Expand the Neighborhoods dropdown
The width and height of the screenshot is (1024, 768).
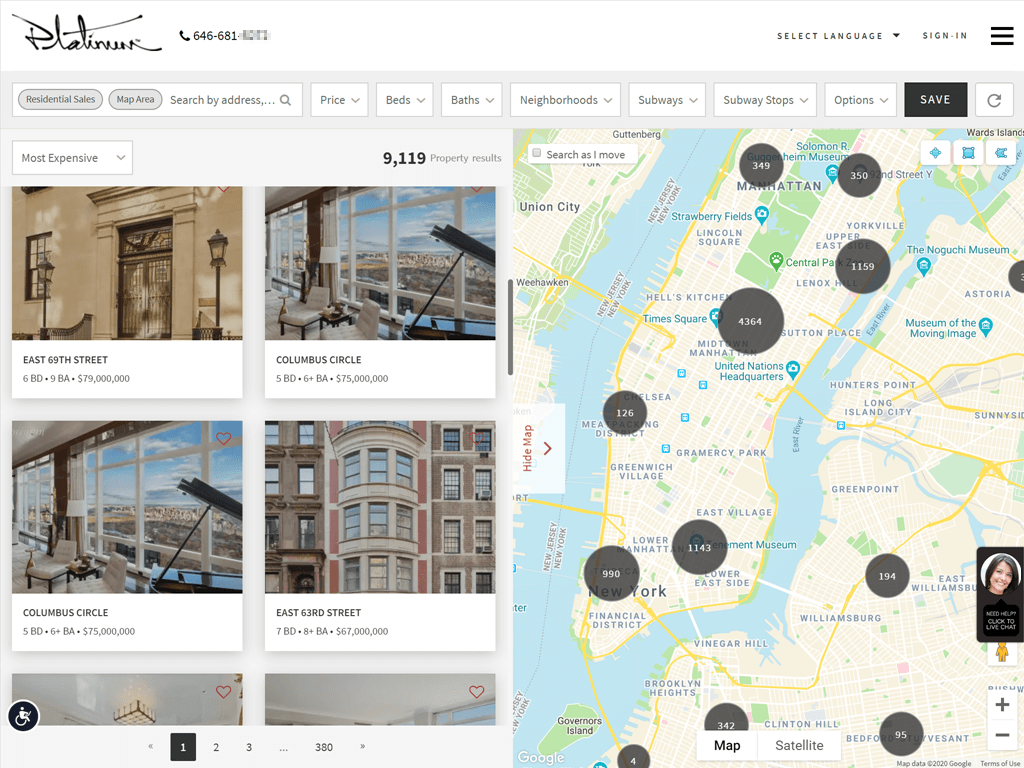566,100
